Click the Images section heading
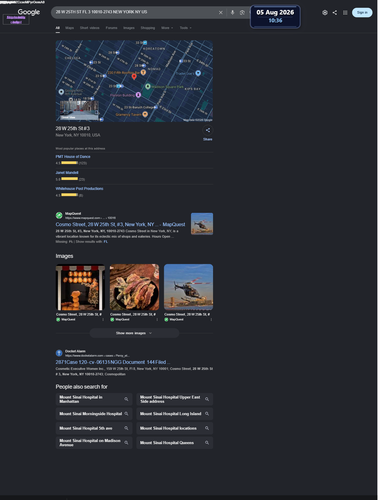 pyautogui.click(x=64, y=256)
